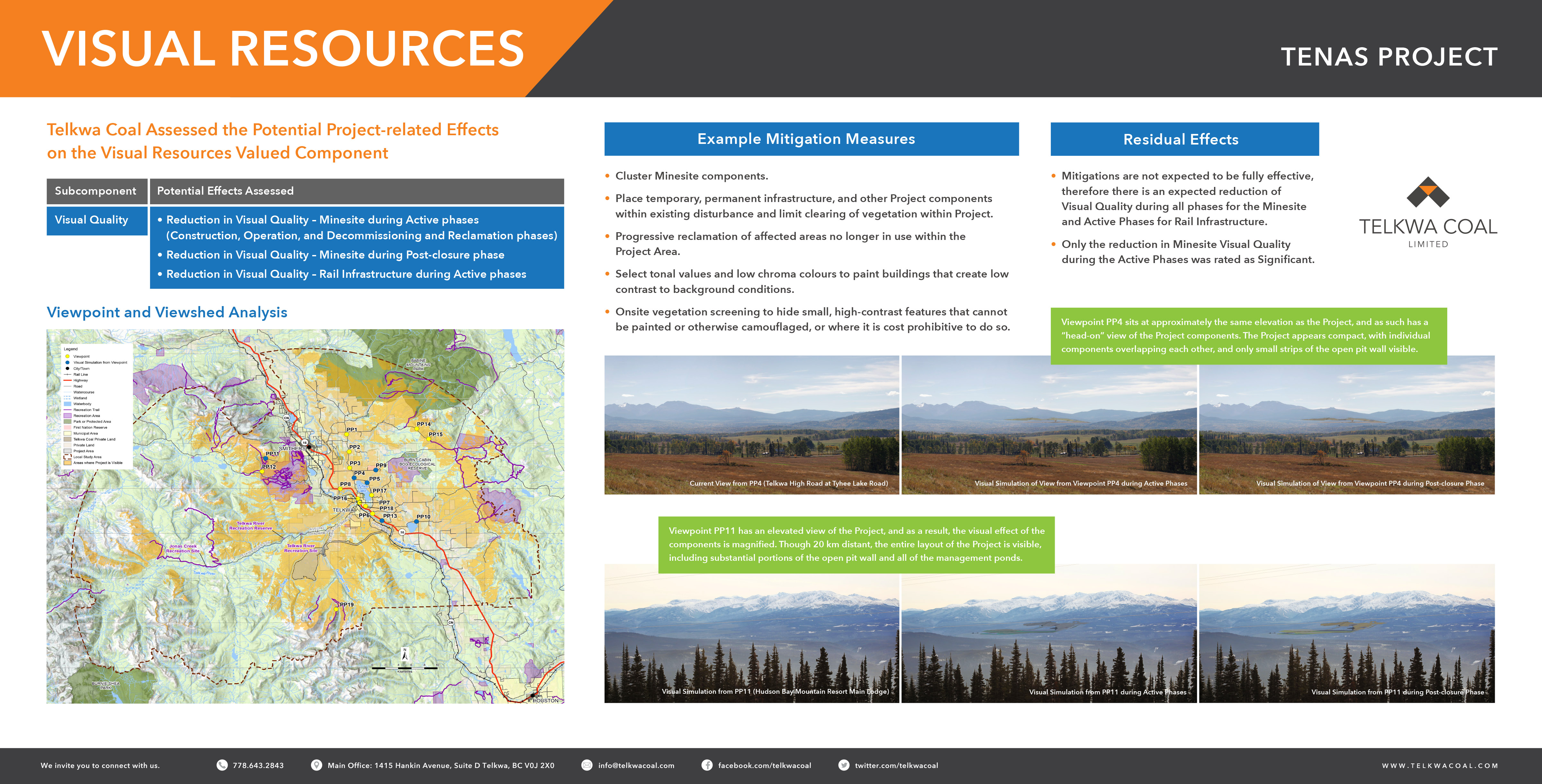Click the Minesite during Post-closure phase line
Screen dimensions: 1542x784
pos(335,255)
